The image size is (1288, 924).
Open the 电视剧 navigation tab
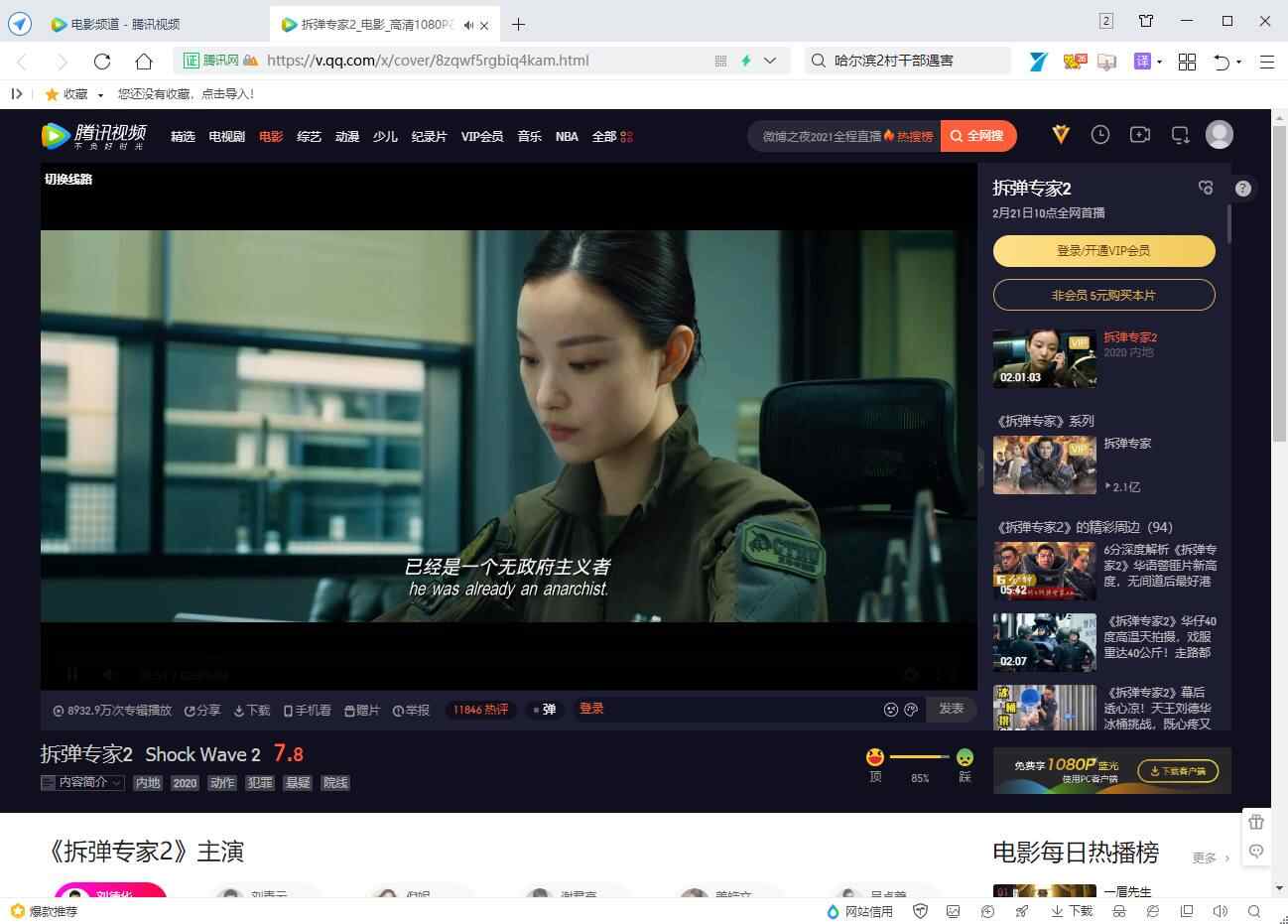[x=227, y=136]
